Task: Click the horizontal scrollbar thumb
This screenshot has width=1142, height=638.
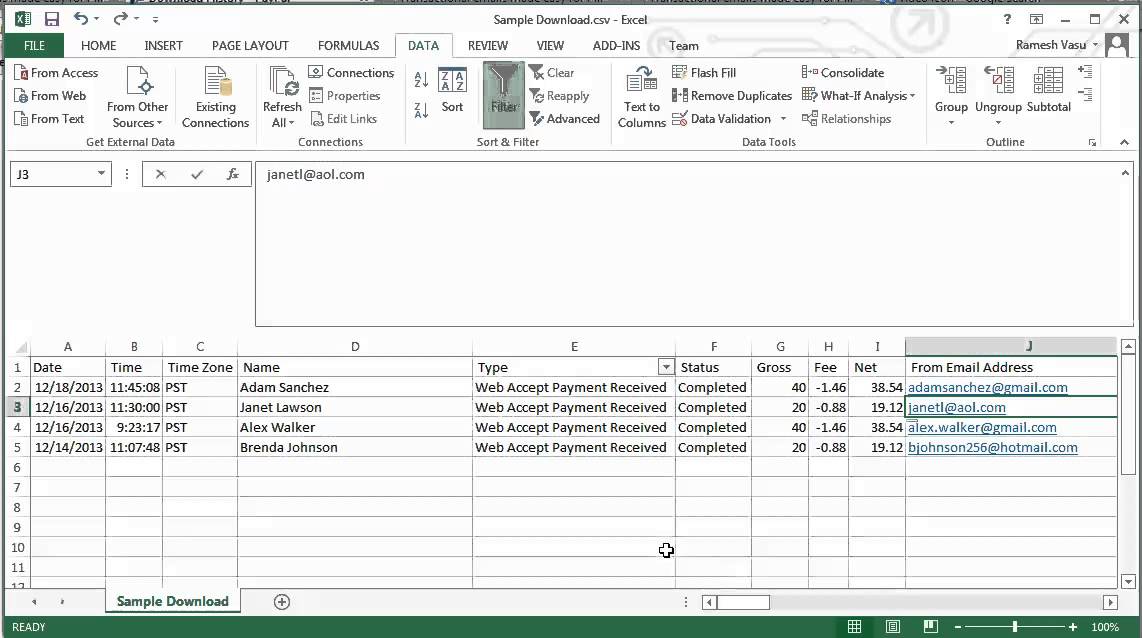Action: 743,602
